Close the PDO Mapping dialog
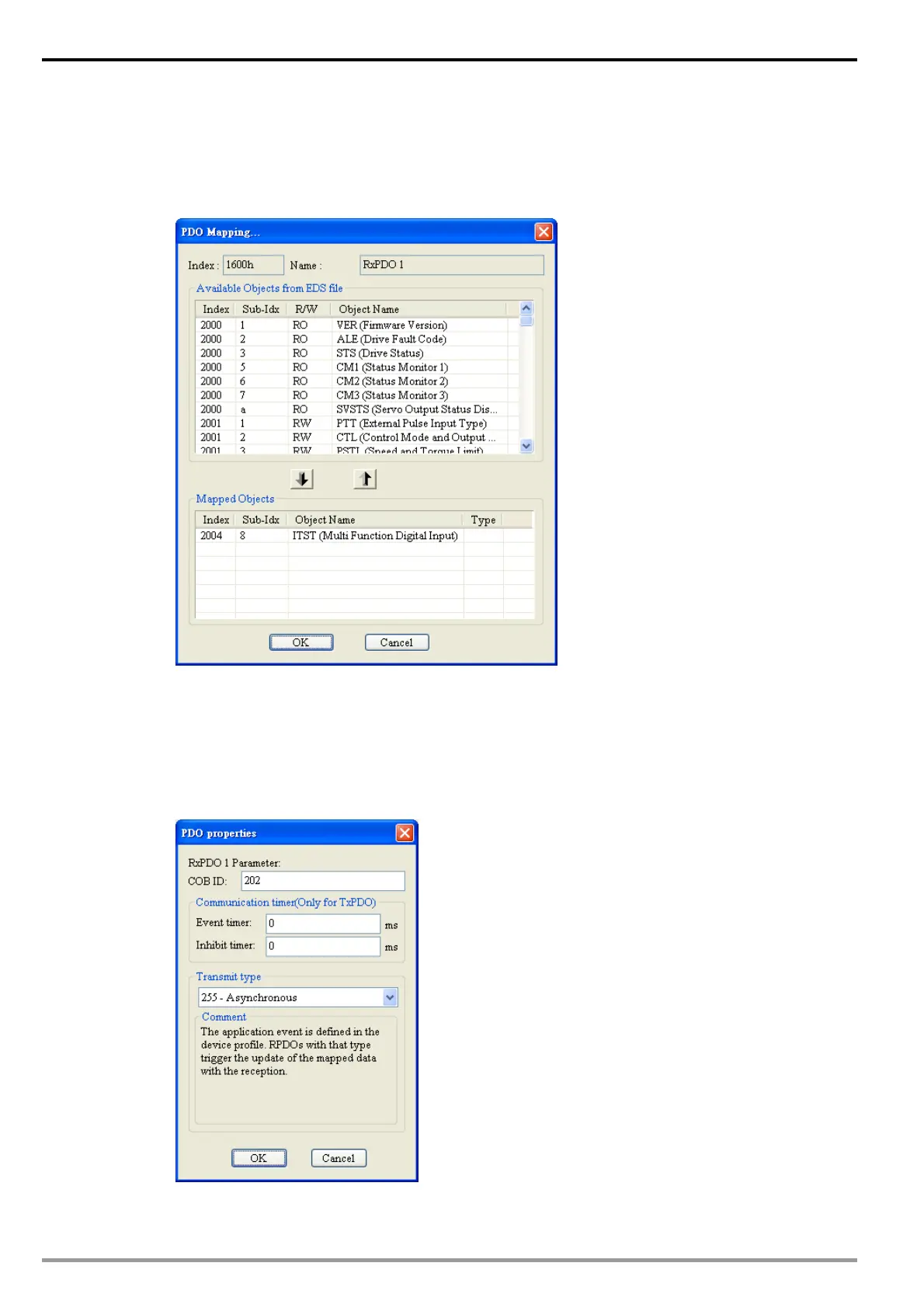The image size is (924, 1308). coord(544,231)
